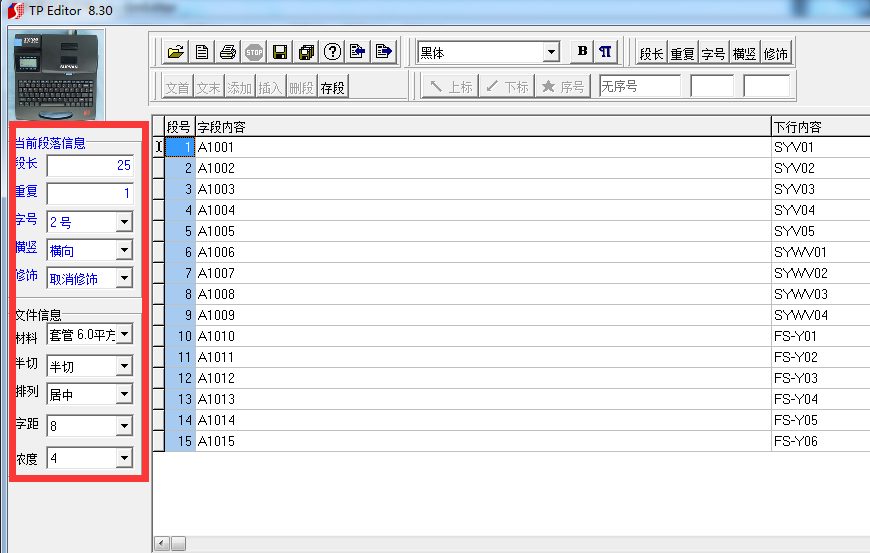Toggle the paragraph mark ¶ button
This screenshot has height=553, width=870.
(x=606, y=52)
